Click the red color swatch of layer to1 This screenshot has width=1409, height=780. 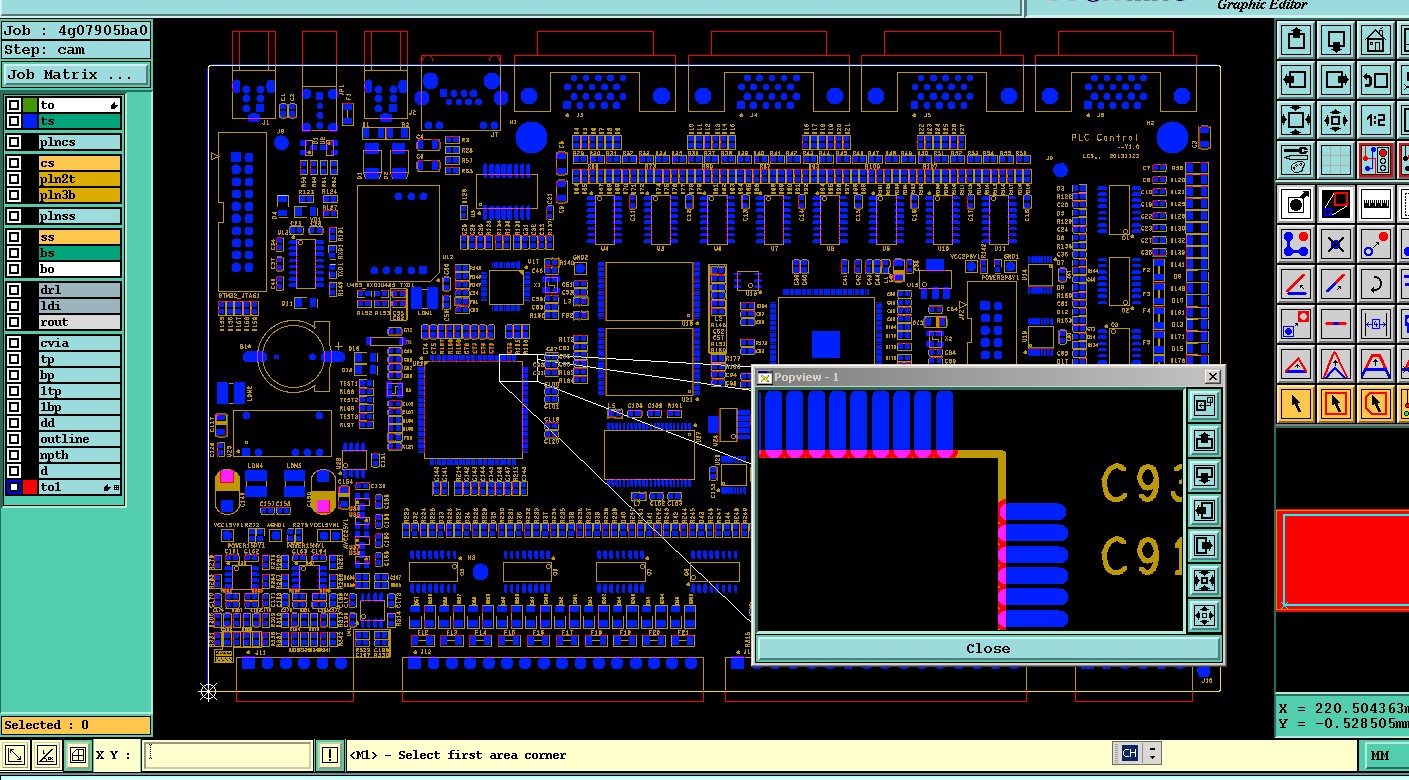tap(30, 487)
